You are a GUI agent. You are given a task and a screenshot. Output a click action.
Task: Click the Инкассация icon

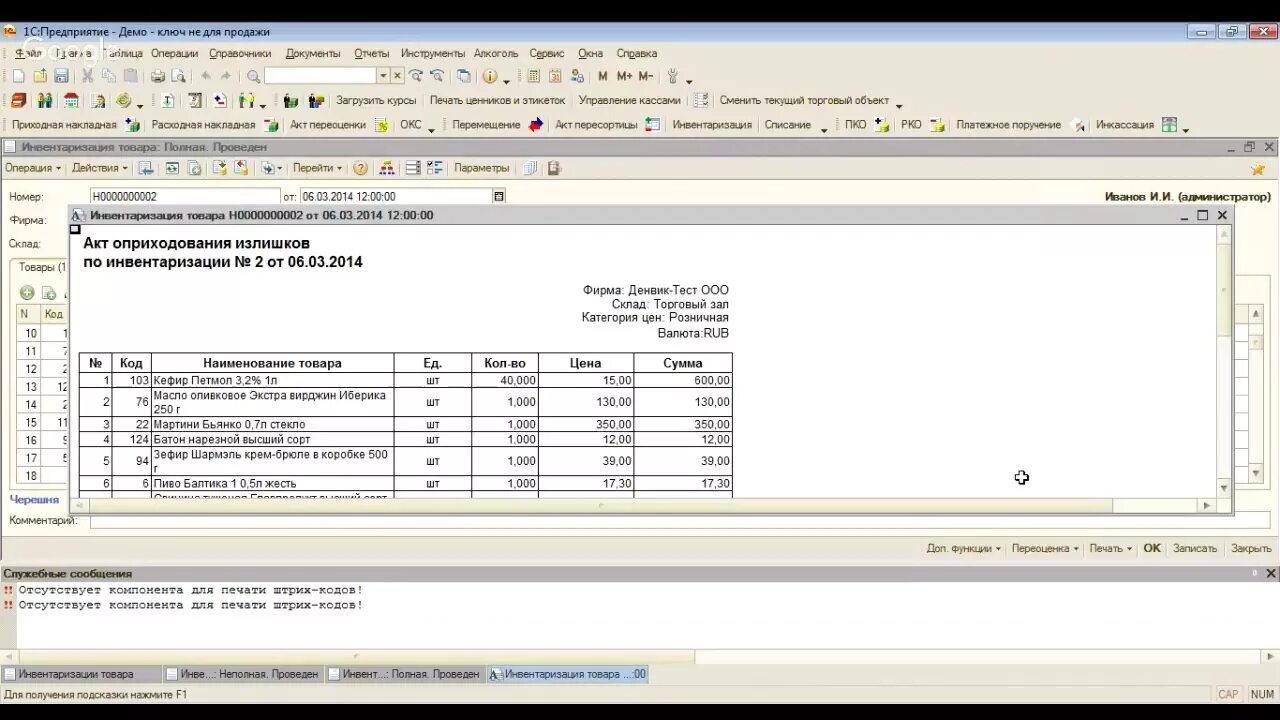click(1169, 125)
